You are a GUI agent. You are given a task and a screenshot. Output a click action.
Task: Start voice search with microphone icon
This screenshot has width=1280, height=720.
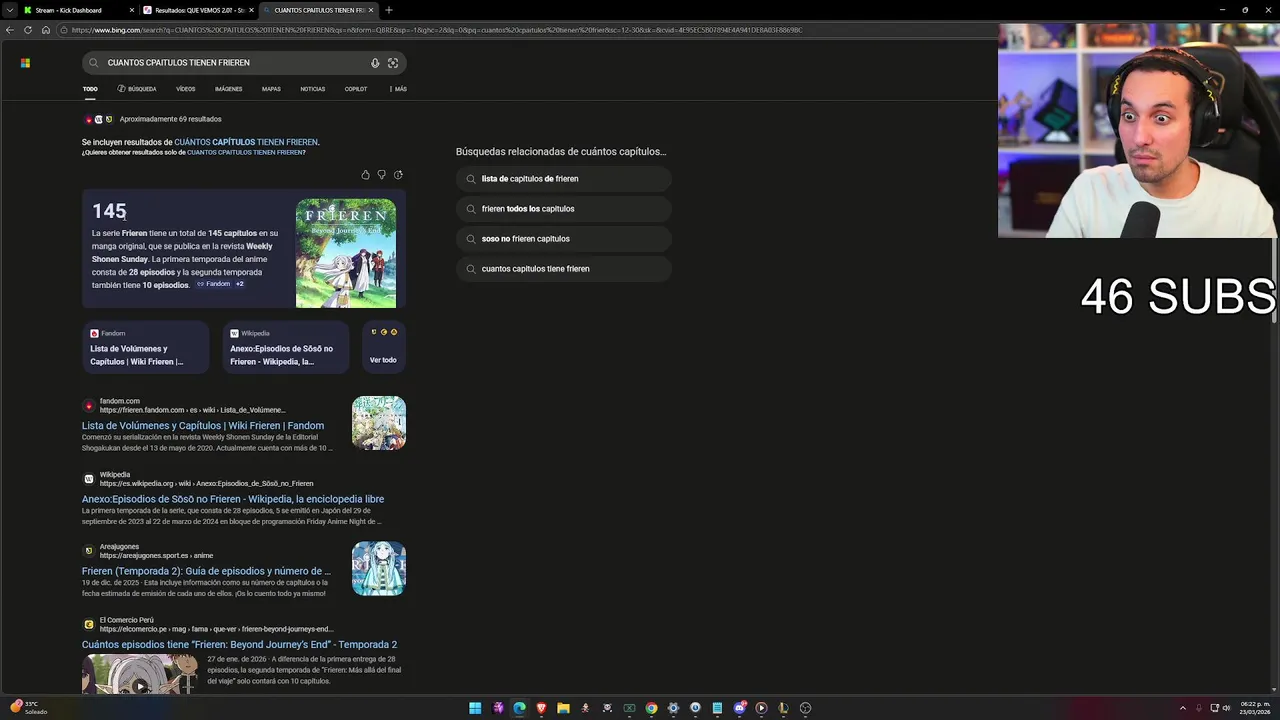tap(375, 63)
